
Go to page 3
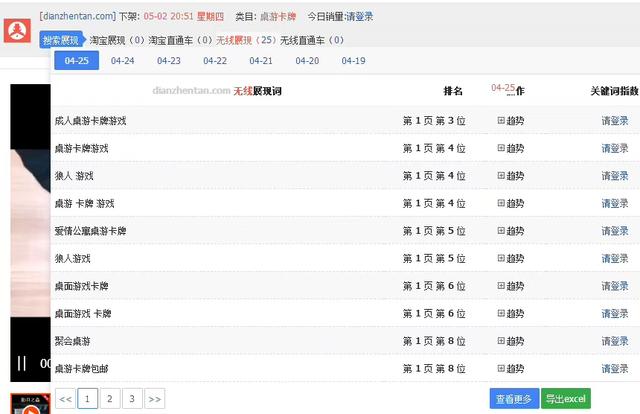(x=132, y=398)
